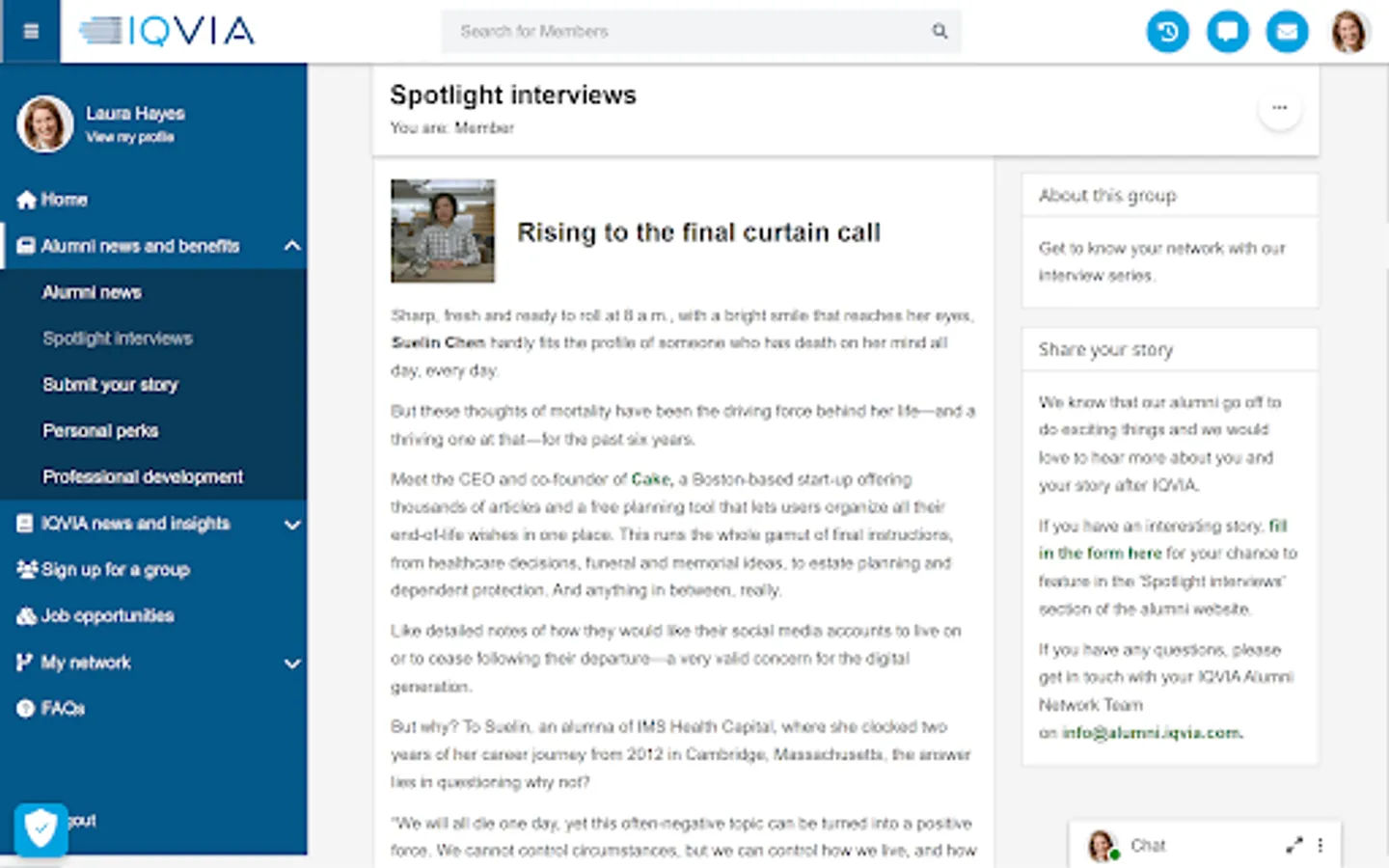Click the Job opportunities icon
The height and width of the screenshot is (868, 1389).
27,616
